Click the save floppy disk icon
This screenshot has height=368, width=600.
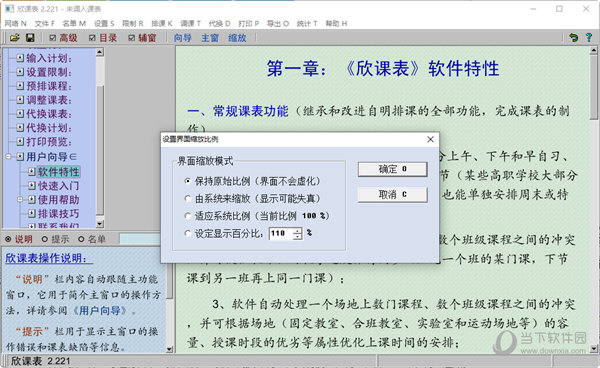click(x=30, y=37)
